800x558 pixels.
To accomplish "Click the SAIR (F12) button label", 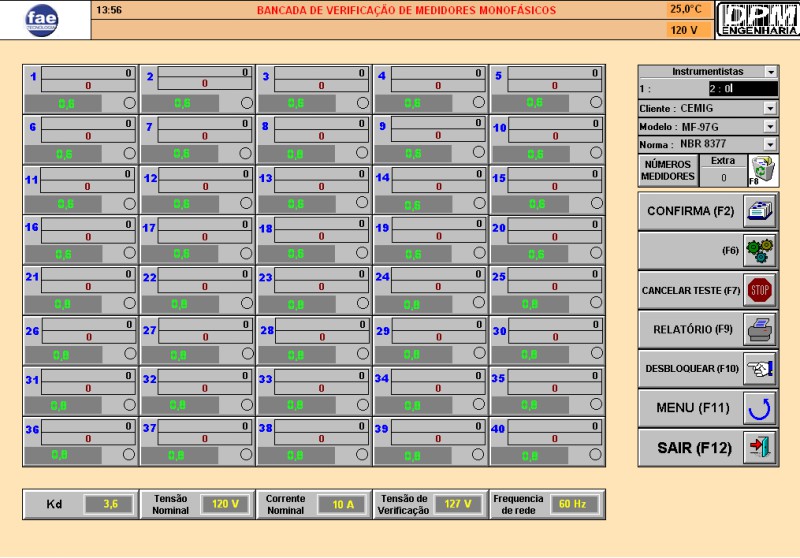I will pyautogui.click(x=690, y=447).
